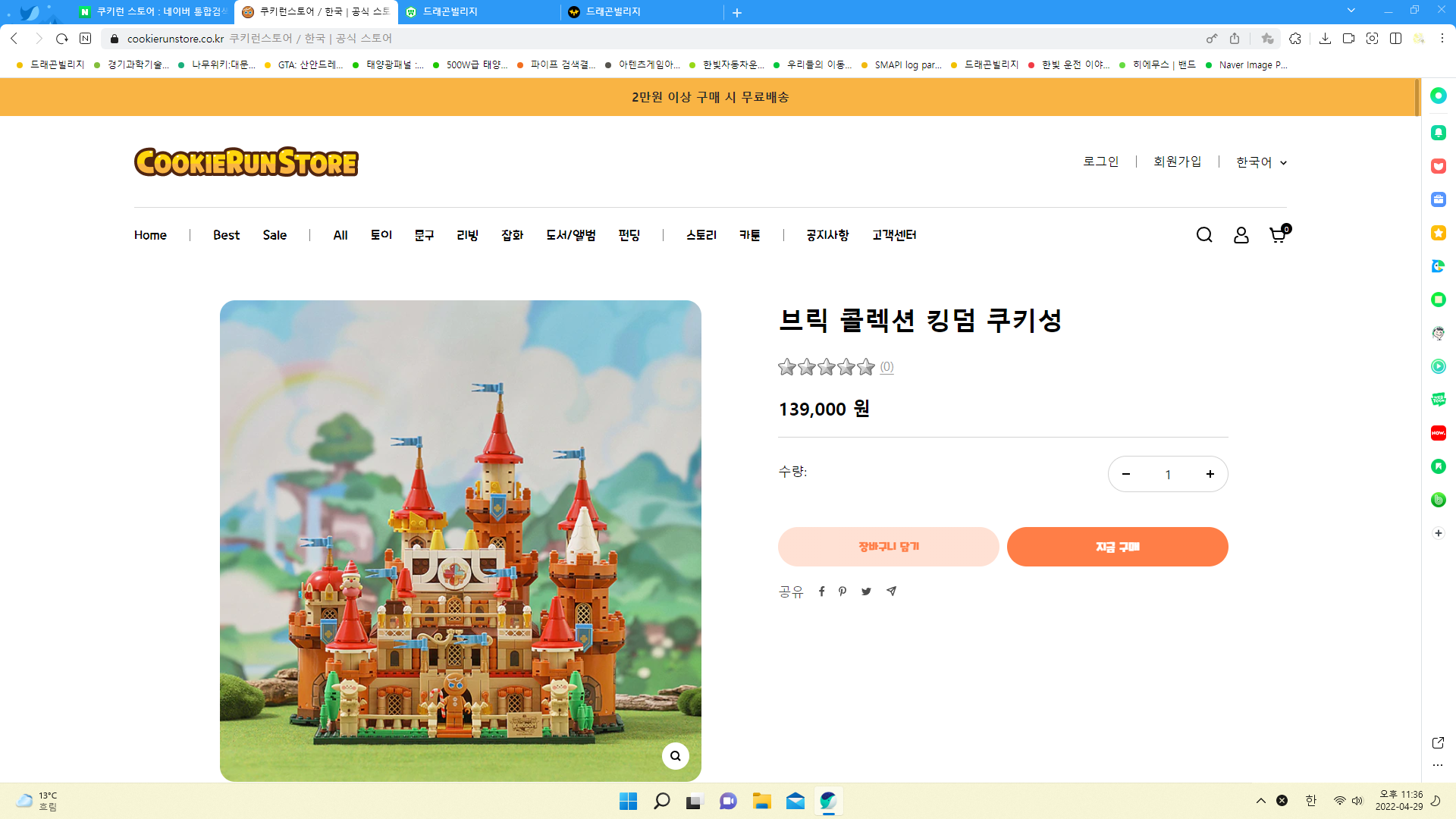
Task: Toggle the Korean IME indicator in tray
Action: [1311, 801]
